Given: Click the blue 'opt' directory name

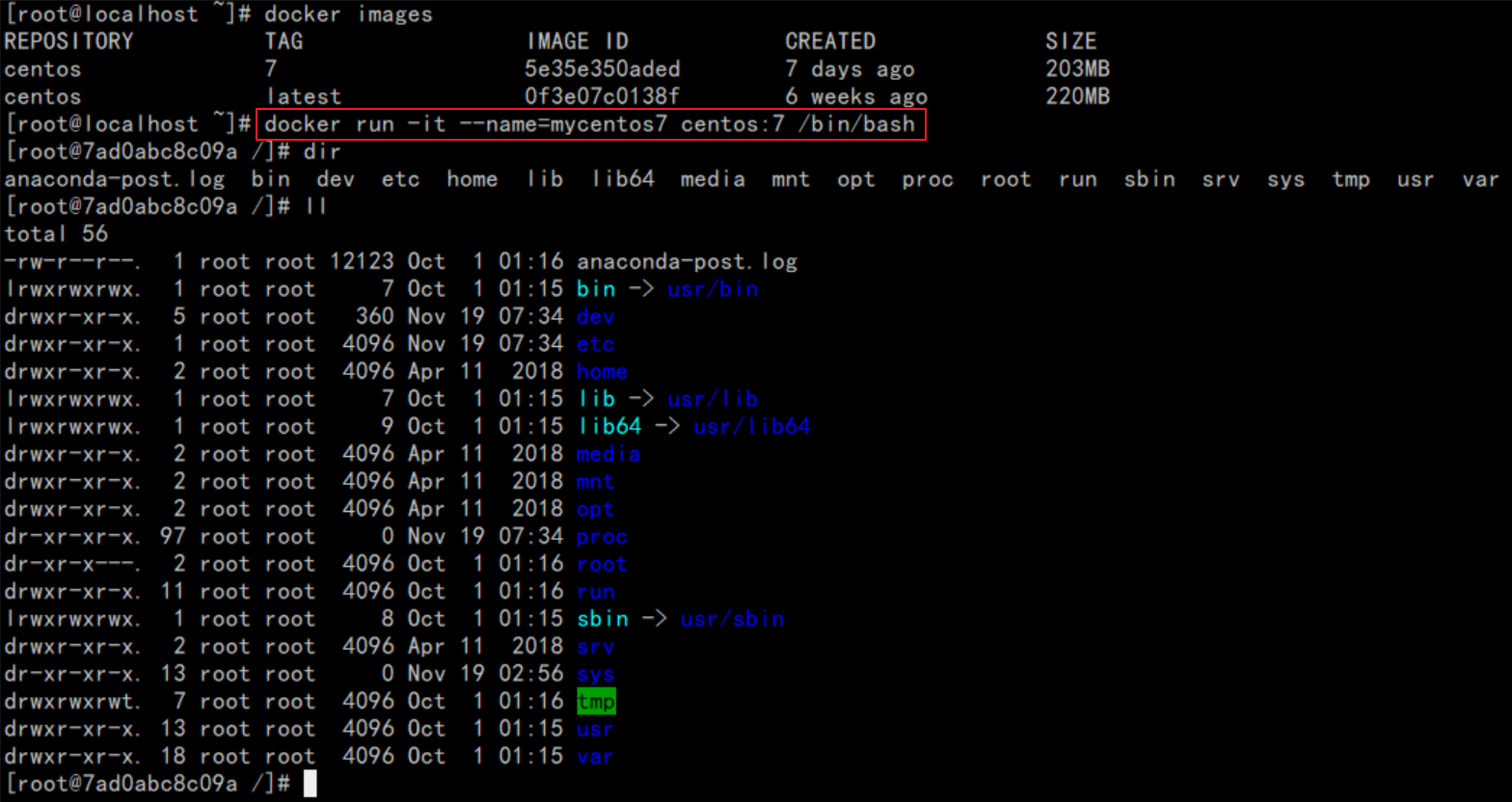Looking at the screenshot, I should point(596,509).
